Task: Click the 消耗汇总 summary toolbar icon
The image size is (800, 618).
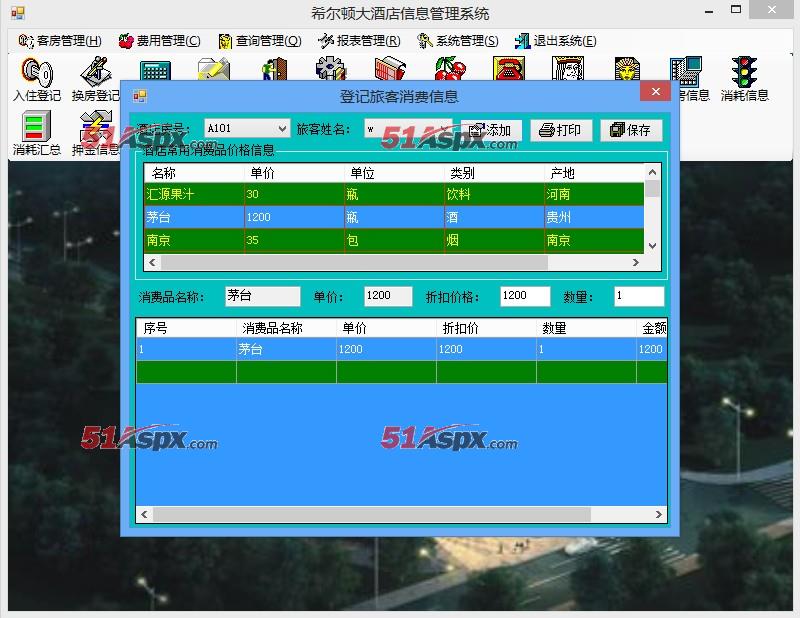Action: coord(37,133)
